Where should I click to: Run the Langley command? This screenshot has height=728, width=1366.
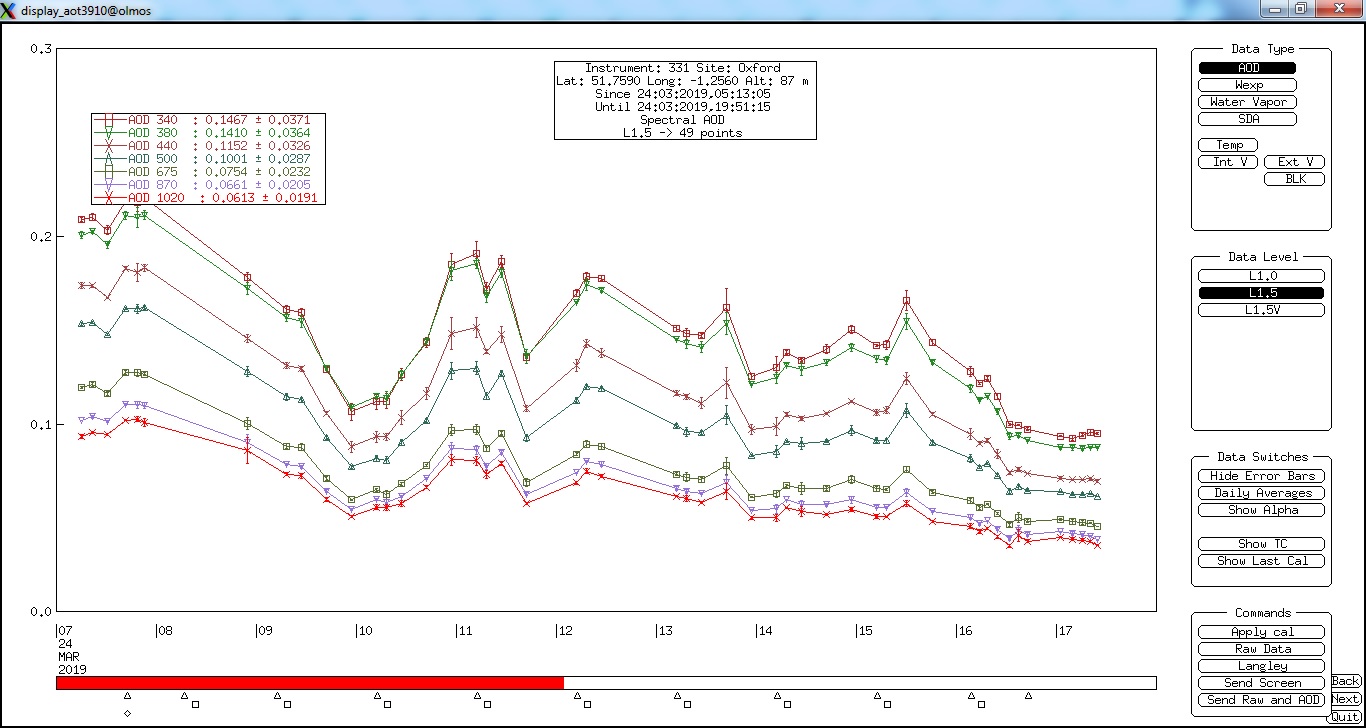tap(1261, 666)
